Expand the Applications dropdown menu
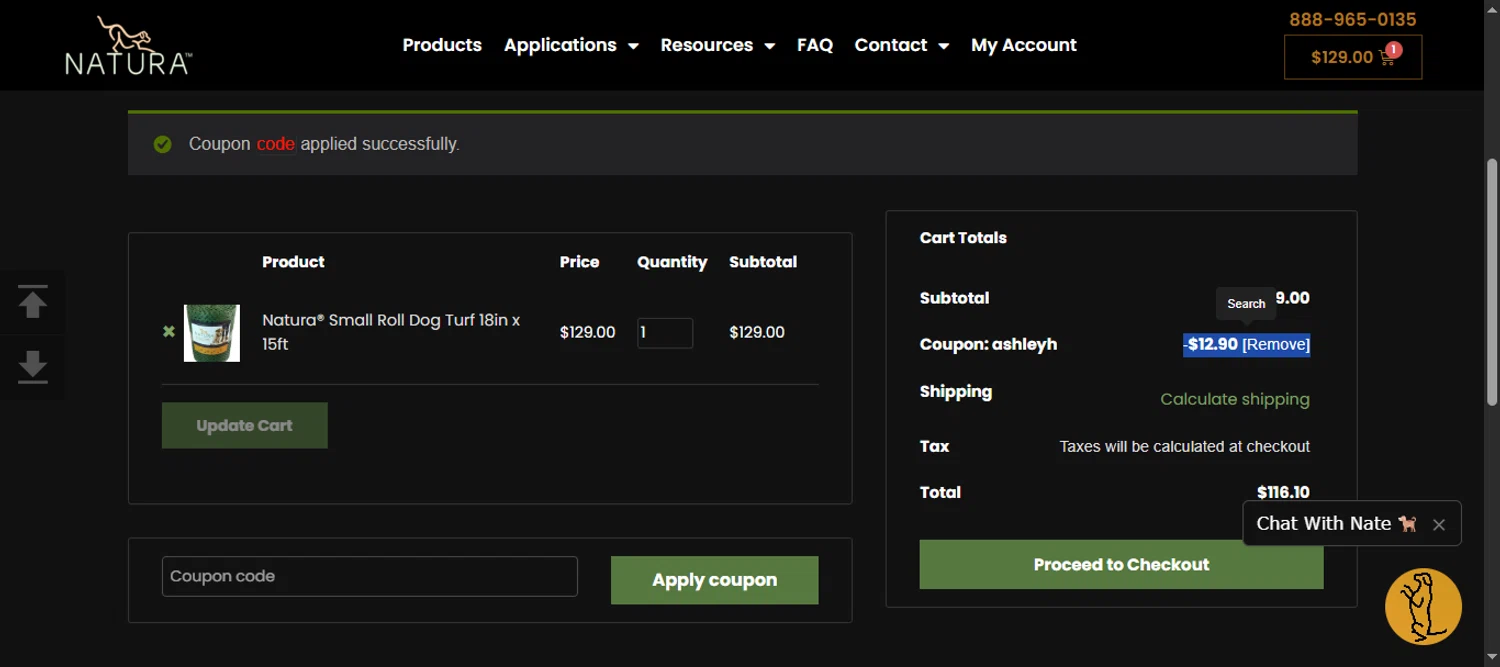This screenshot has height=667, width=1500. pyautogui.click(x=571, y=45)
